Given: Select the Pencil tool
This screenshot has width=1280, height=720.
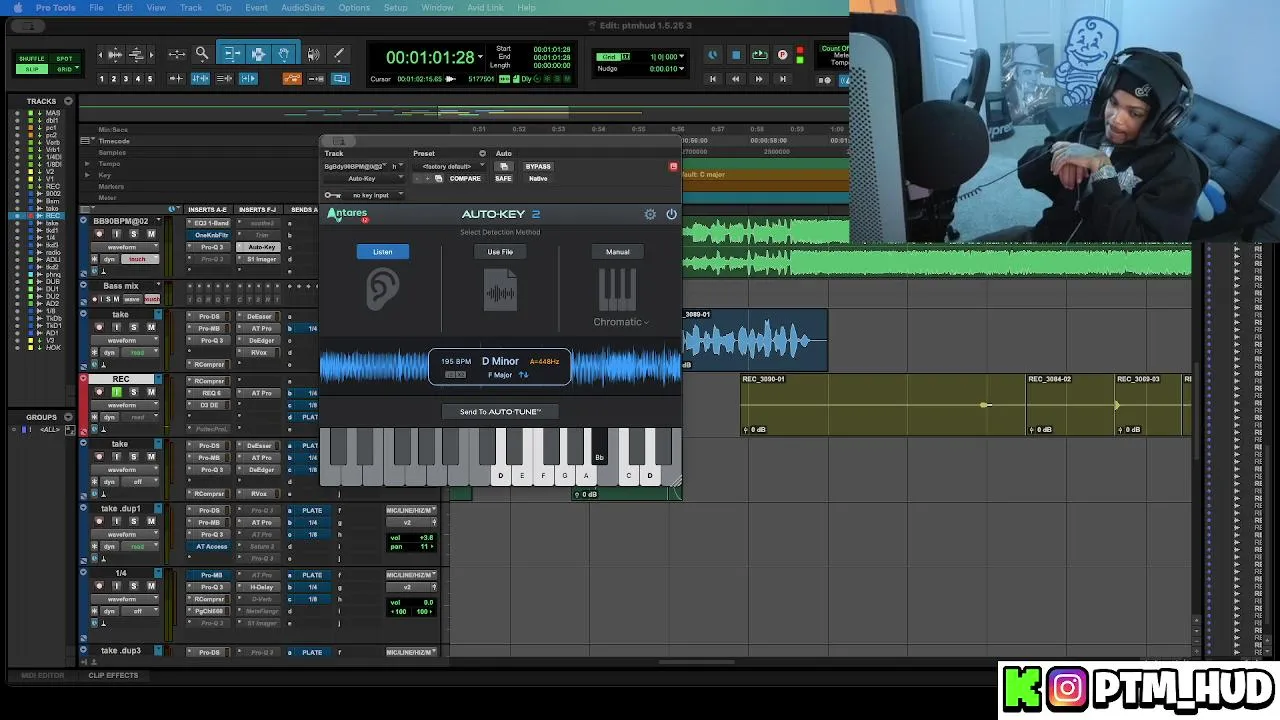Looking at the screenshot, I should point(338,54).
